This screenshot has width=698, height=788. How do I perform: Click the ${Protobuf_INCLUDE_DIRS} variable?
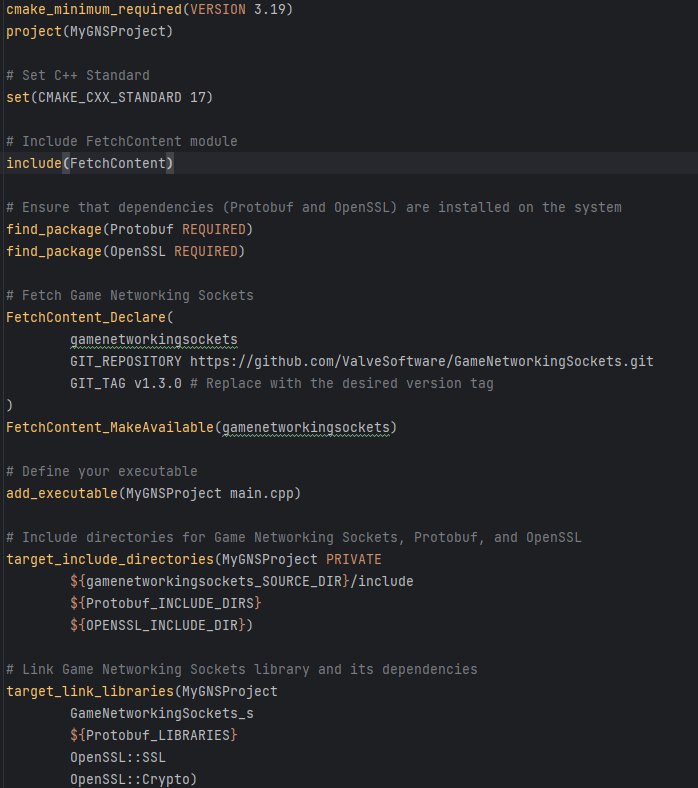pyautogui.click(x=165, y=603)
